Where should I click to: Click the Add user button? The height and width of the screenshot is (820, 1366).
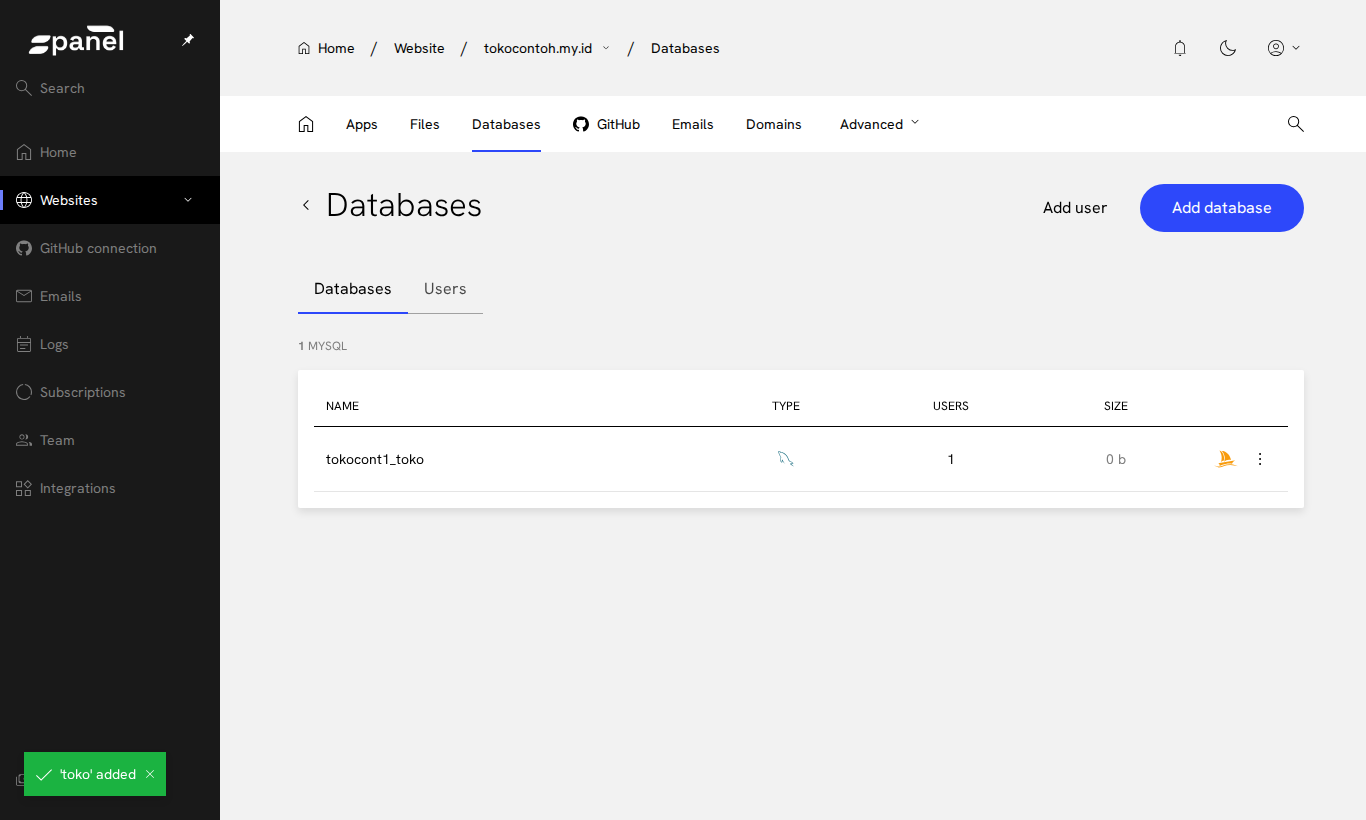click(x=1075, y=208)
